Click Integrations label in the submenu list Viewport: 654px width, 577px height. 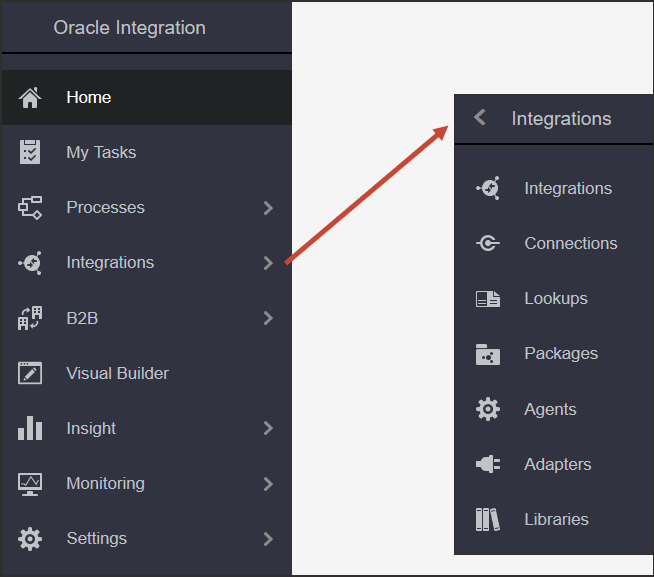coord(568,189)
